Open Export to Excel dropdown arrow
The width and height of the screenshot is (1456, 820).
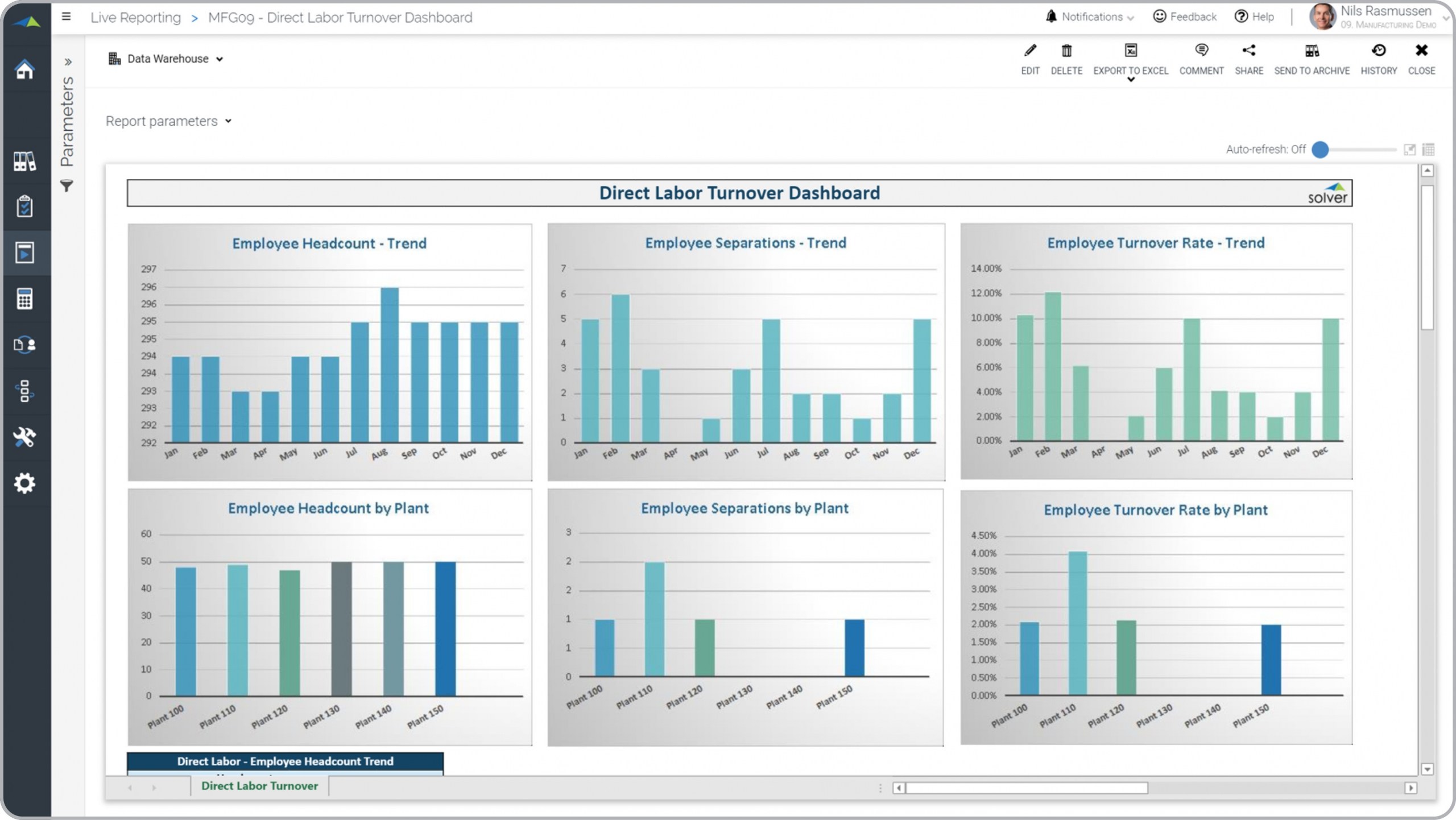1131,80
